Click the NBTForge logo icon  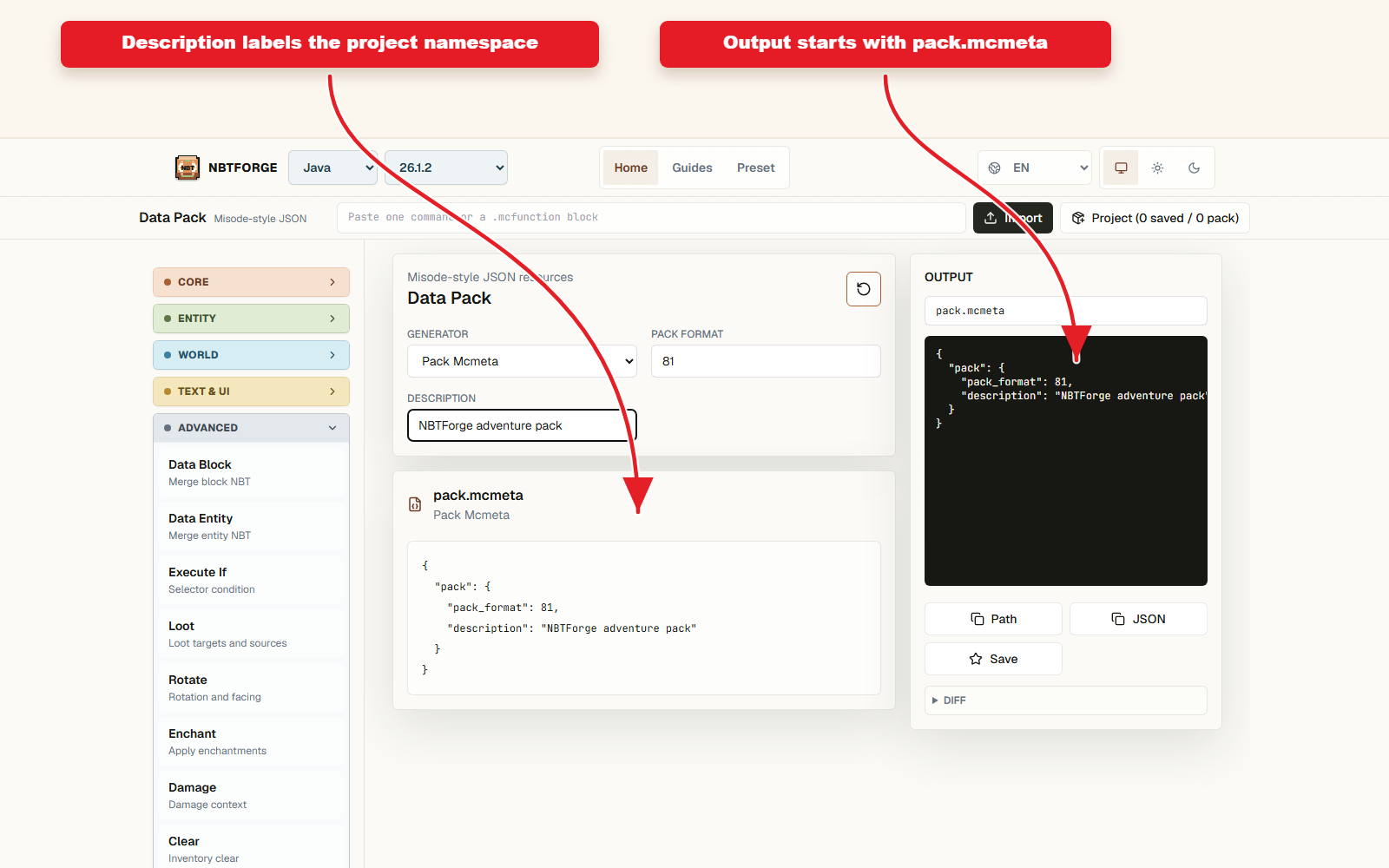coord(188,168)
